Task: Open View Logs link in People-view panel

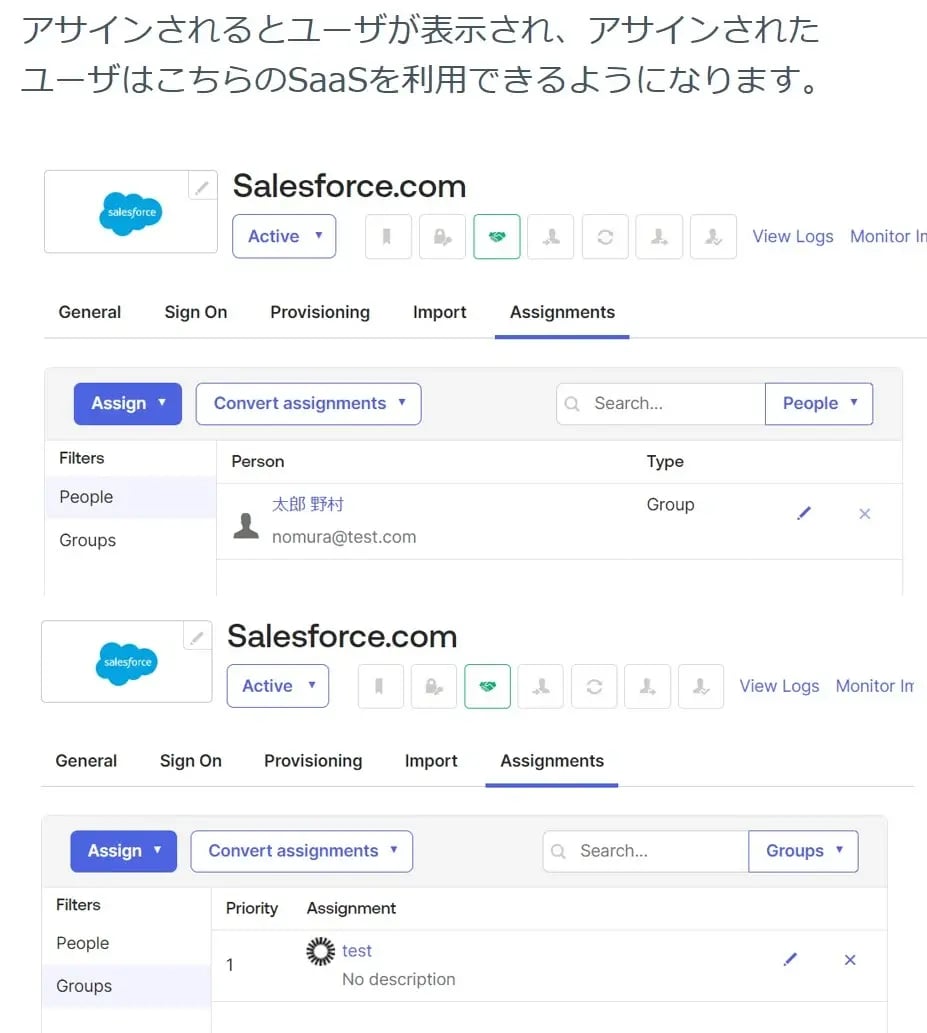Action: click(793, 237)
